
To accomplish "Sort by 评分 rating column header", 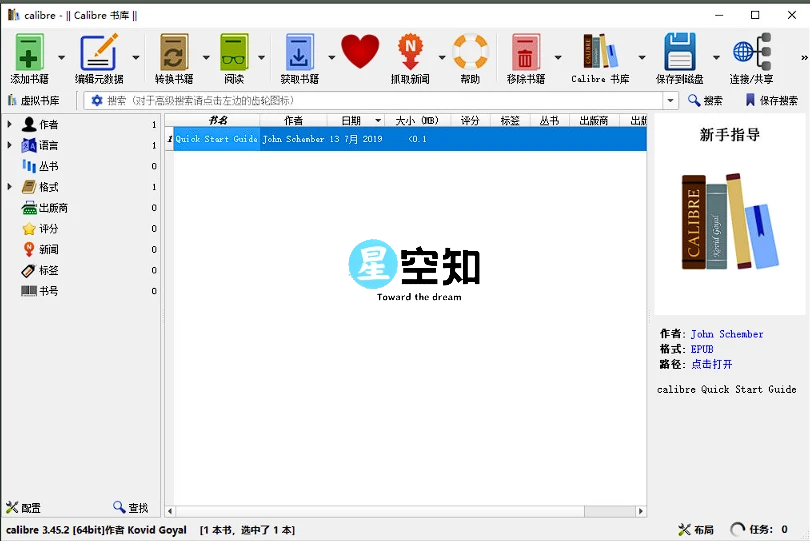I will click(470, 120).
